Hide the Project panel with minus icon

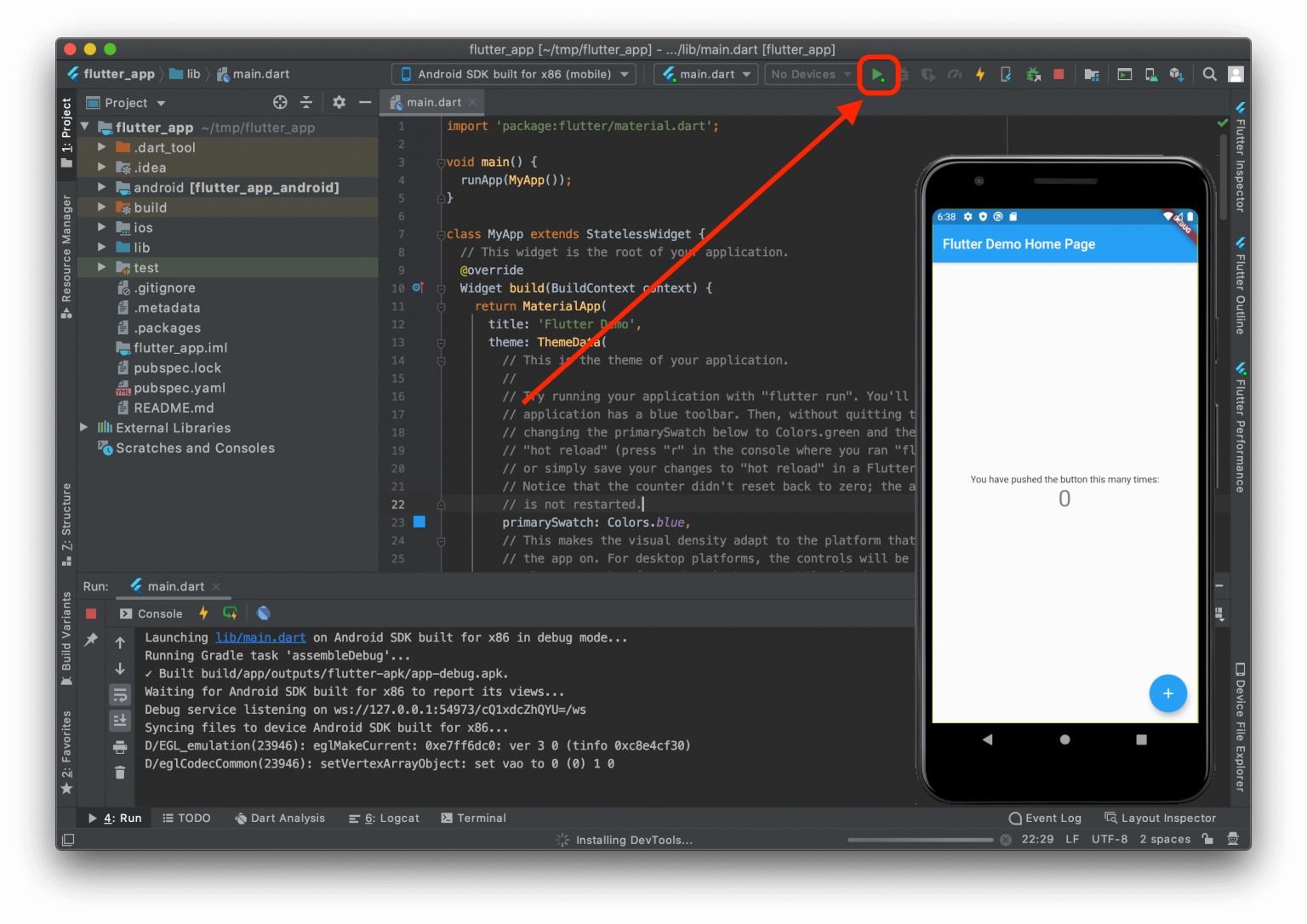point(365,102)
